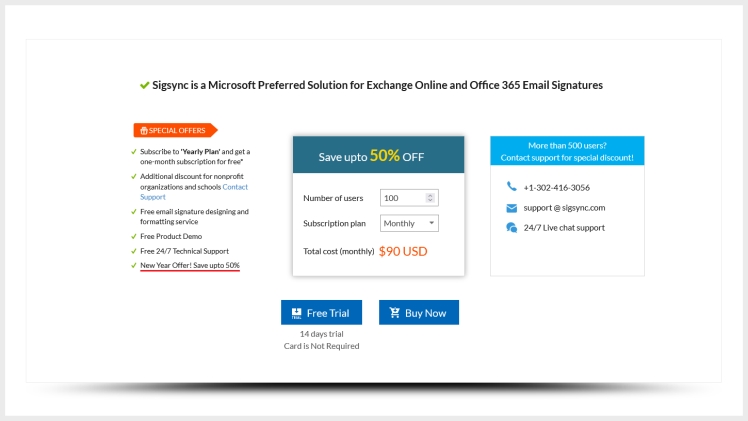Follow the Contact Support link
This screenshot has width=748, height=421.
click(235, 187)
